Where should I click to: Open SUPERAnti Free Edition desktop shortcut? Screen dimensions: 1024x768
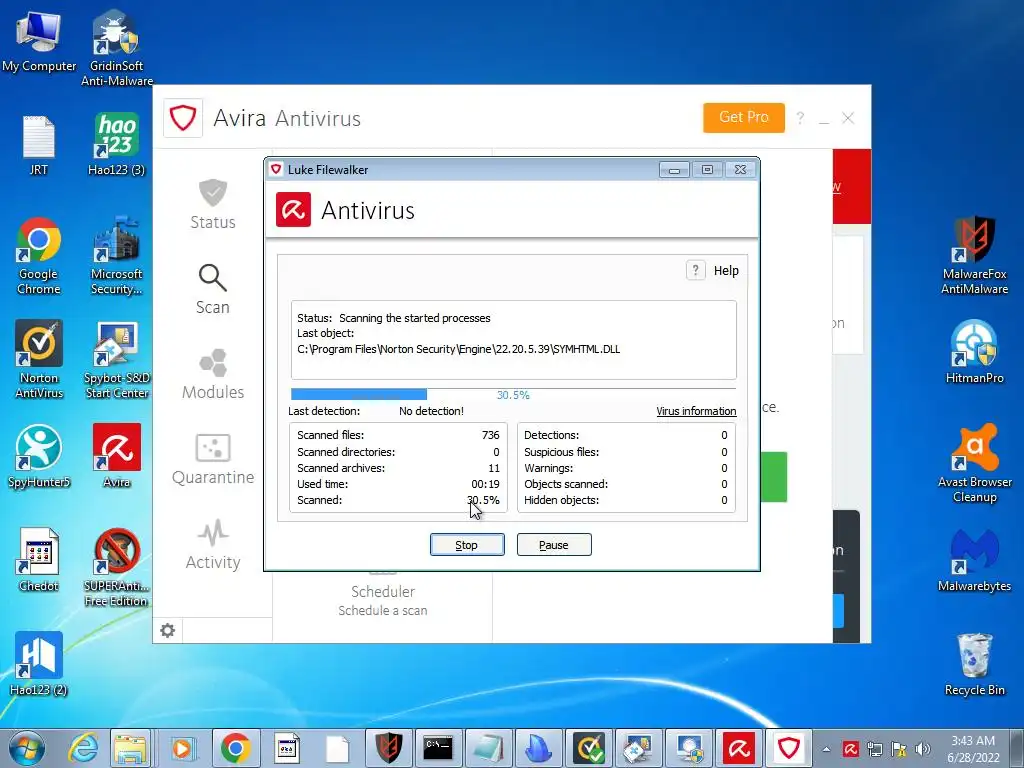117,567
